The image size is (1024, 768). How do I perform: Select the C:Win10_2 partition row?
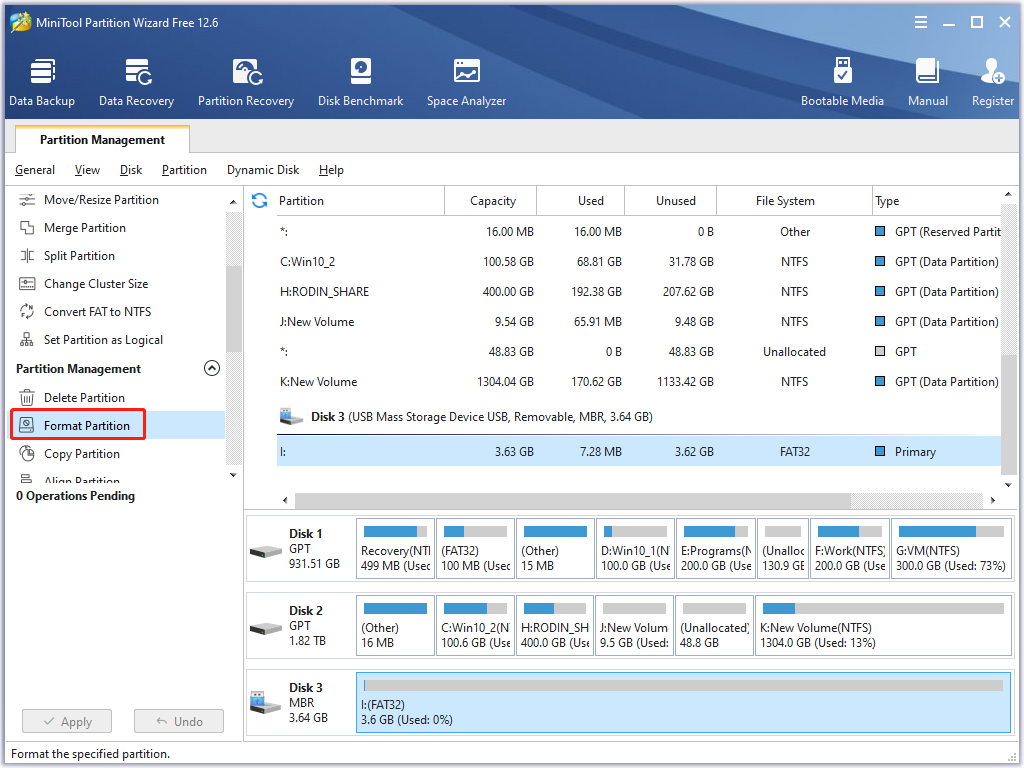point(639,262)
